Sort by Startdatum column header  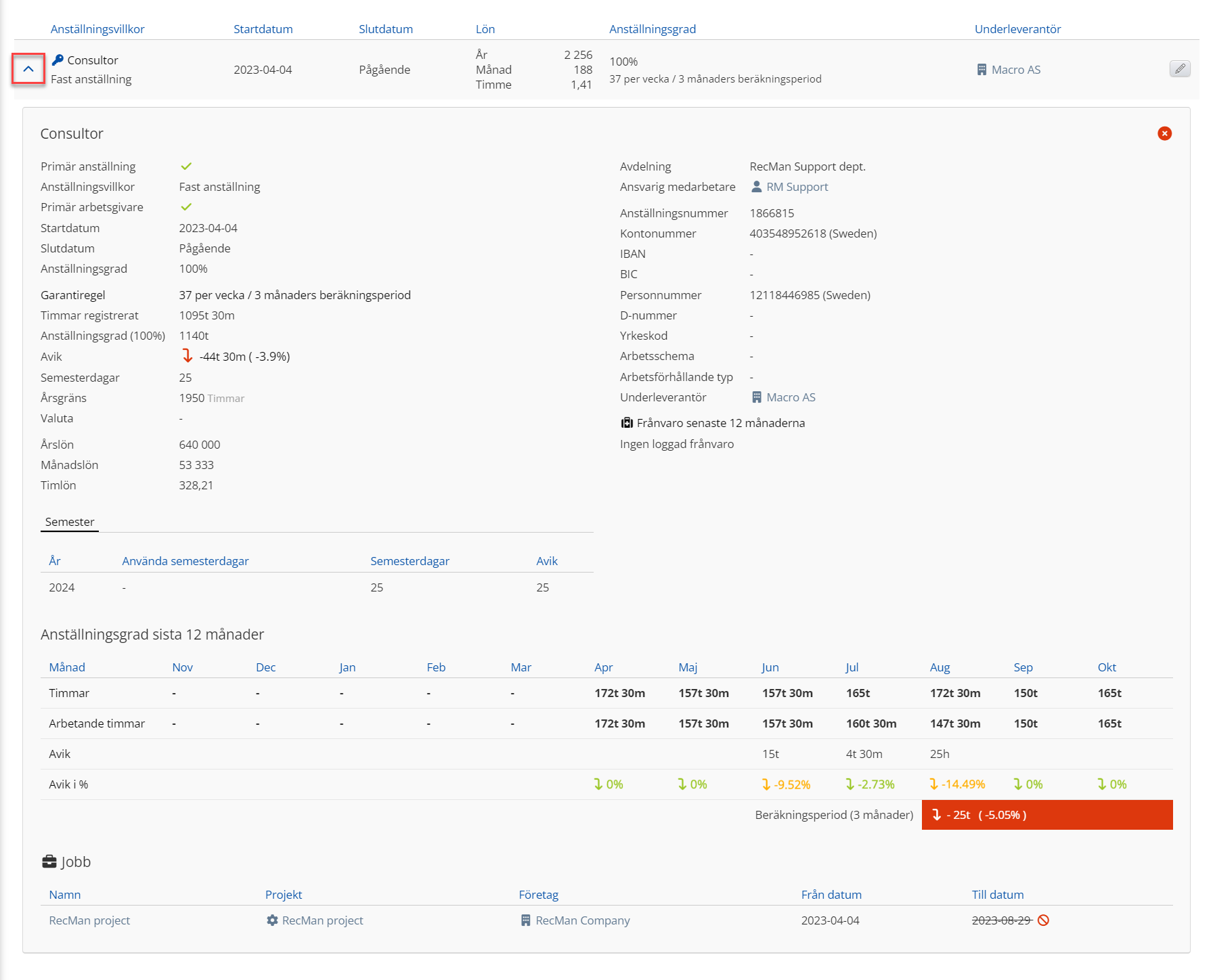coord(263,29)
